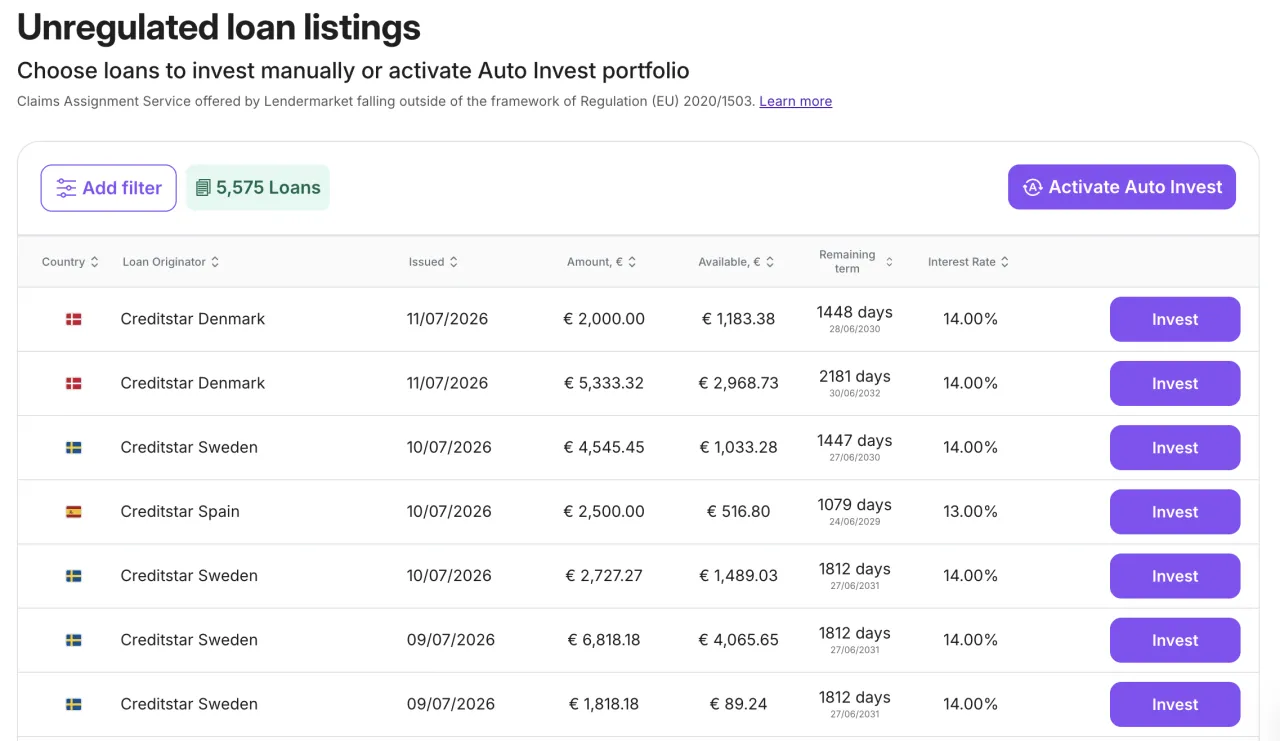Screen dimensions: 1280x741
Task: Sort by Loan Originator column arrows
Action: [215, 262]
